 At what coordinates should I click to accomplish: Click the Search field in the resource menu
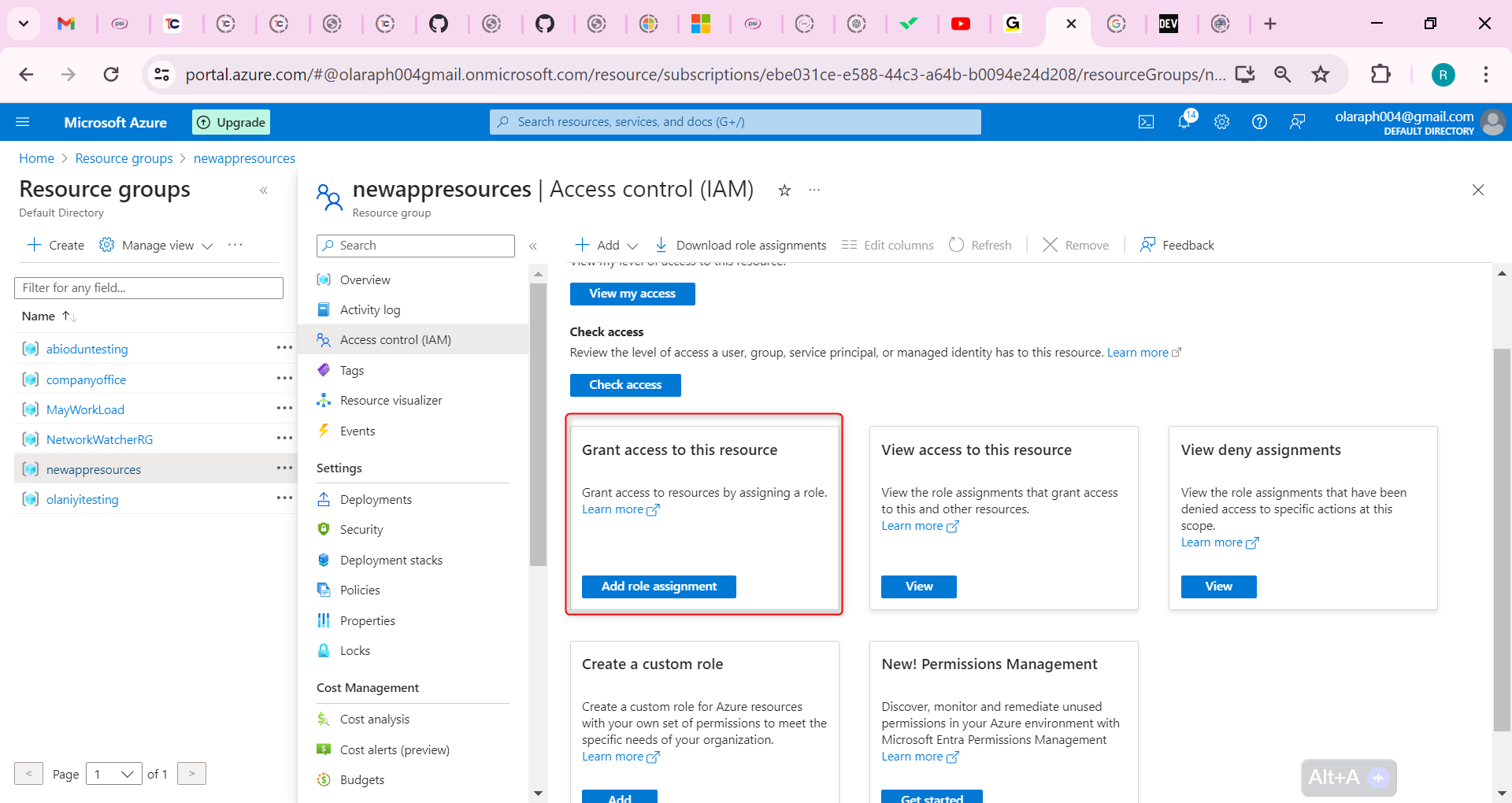tap(415, 245)
